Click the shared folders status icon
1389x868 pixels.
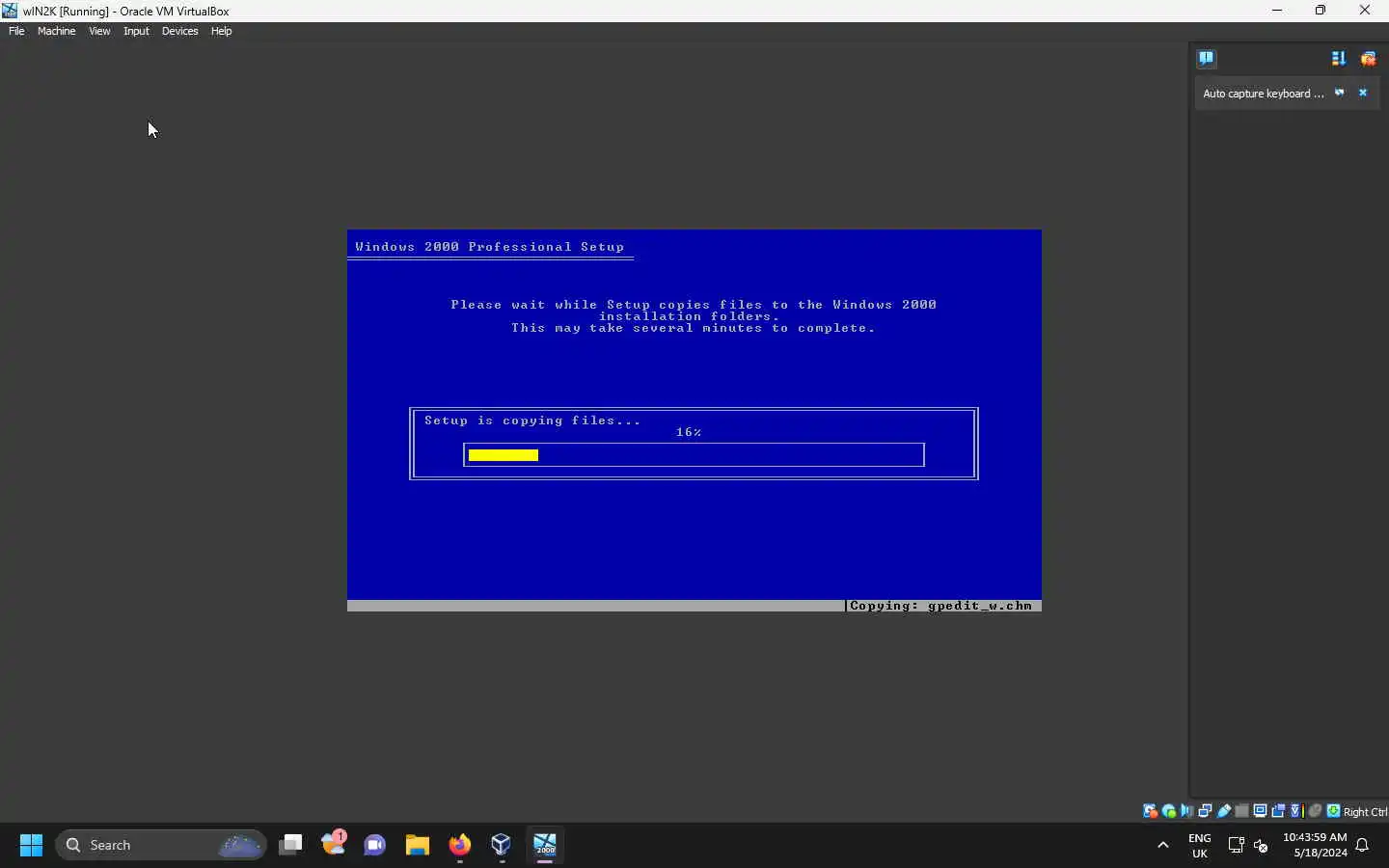[x=1241, y=811]
